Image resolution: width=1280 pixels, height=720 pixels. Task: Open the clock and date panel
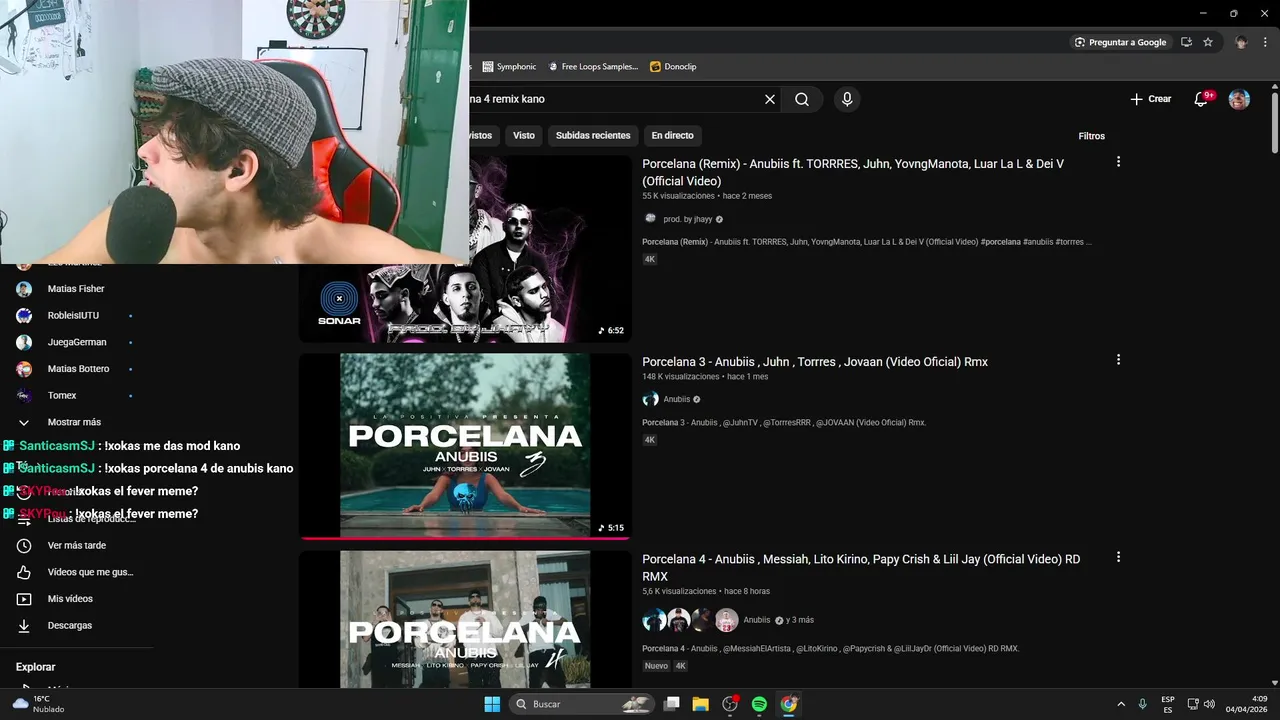[1246, 704]
